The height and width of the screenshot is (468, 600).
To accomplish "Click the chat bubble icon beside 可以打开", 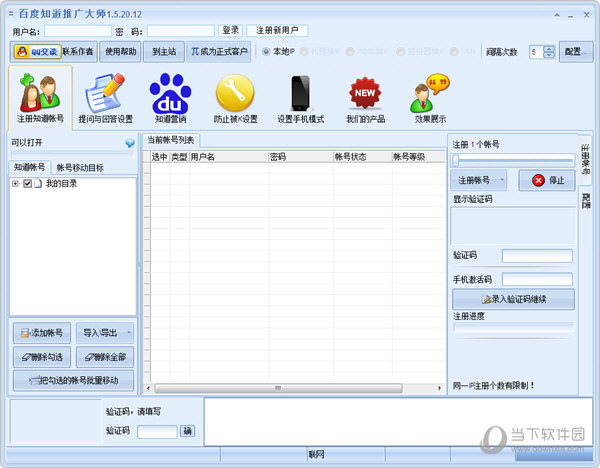I will click(x=130, y=143).
